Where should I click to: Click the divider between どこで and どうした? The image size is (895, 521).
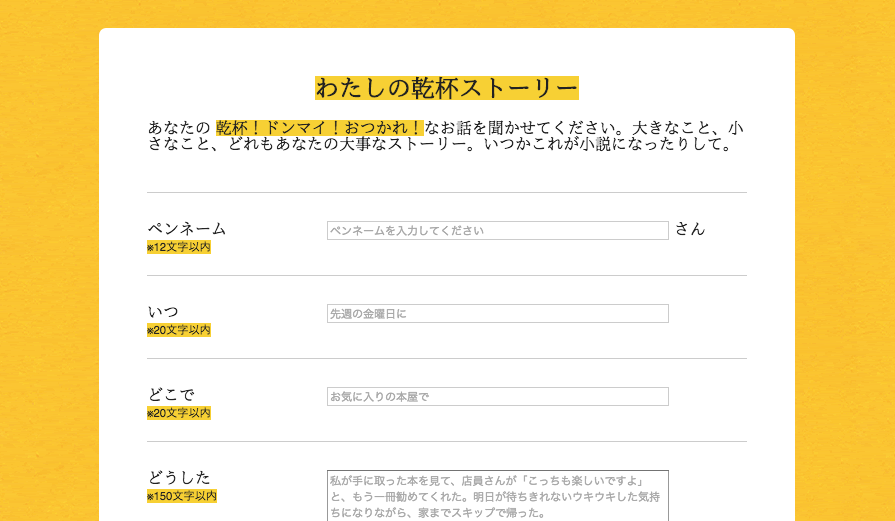click(x=446, y=441)
